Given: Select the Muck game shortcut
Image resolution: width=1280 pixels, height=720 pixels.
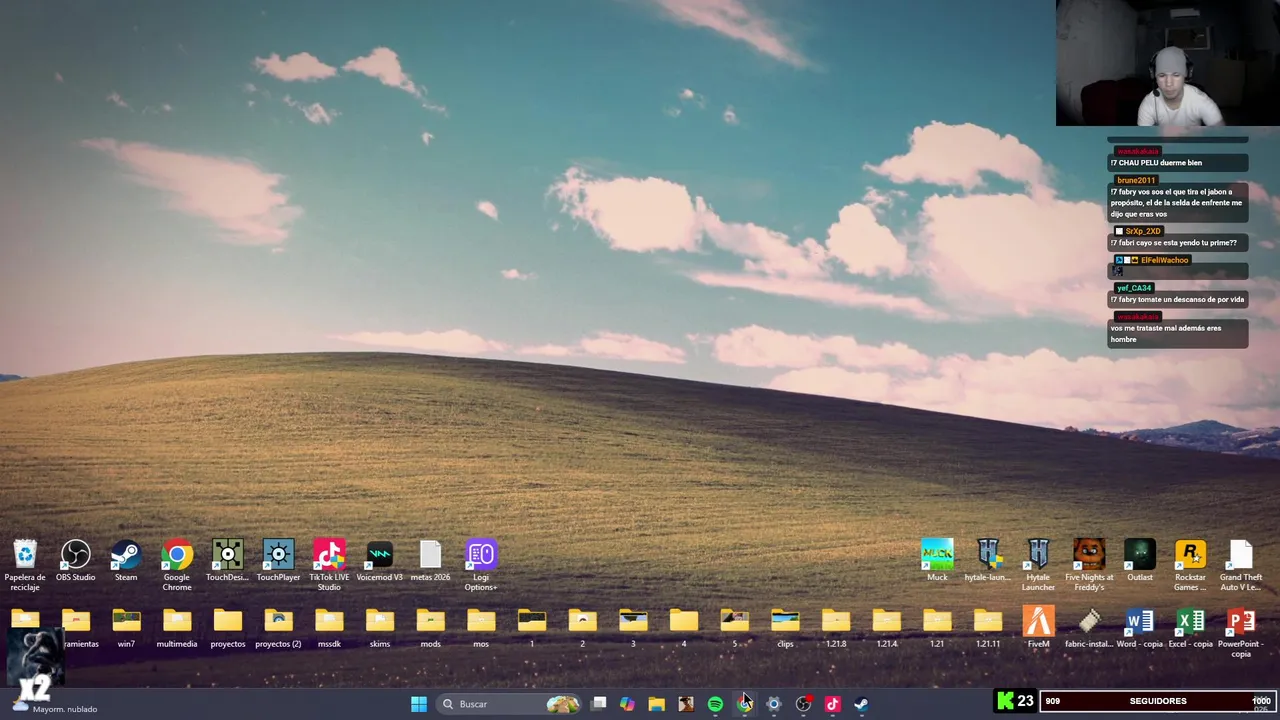Looking at the screenshot, I should coord(937,561).
